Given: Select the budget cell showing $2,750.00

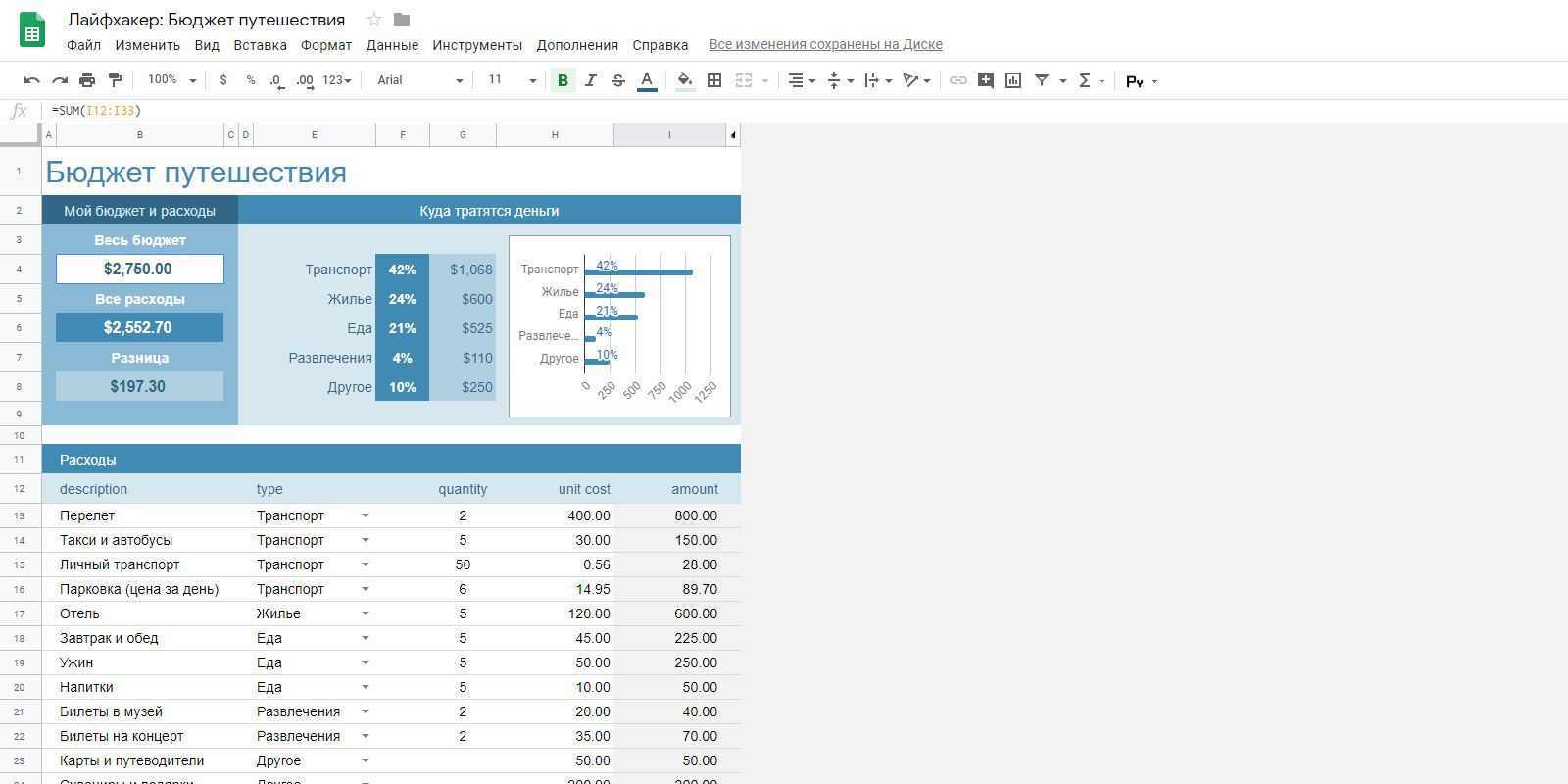Looking at the screenshot, I should tap(139, 269).
